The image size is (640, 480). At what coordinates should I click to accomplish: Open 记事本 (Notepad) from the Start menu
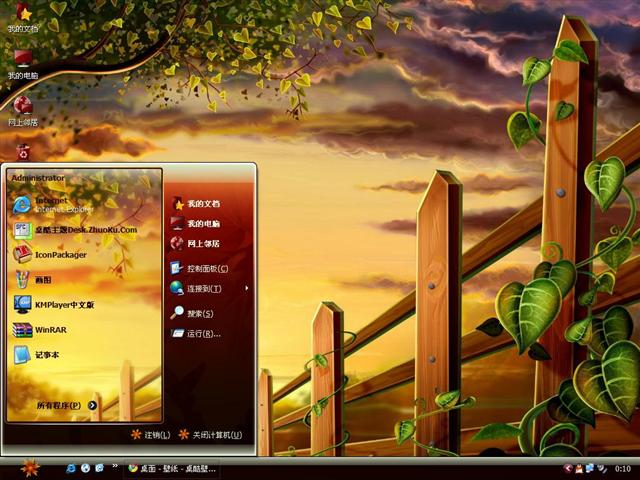pos(36,355)
